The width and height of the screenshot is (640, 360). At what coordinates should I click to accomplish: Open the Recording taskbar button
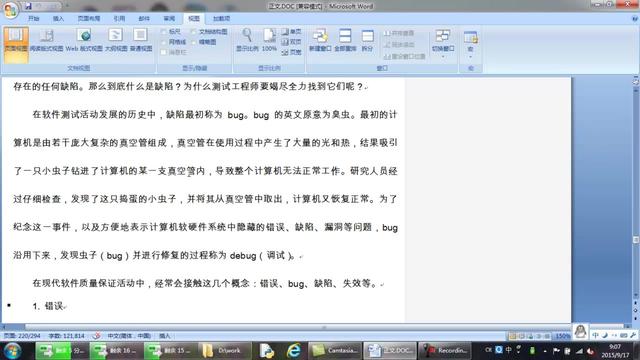click(445, 351)
